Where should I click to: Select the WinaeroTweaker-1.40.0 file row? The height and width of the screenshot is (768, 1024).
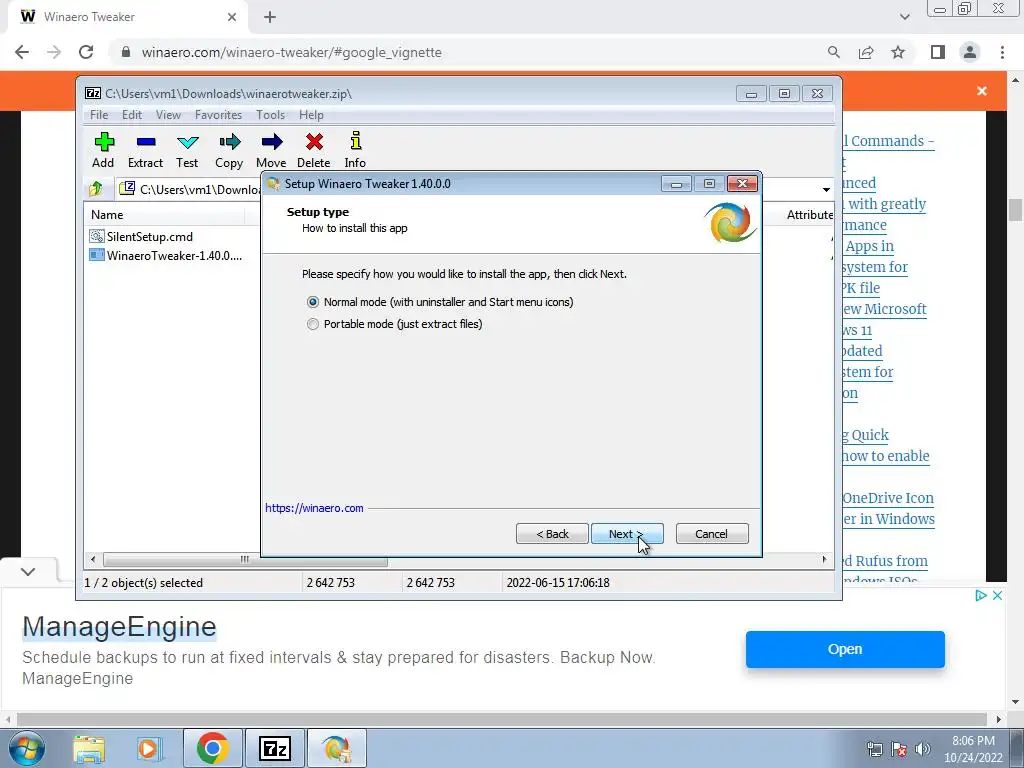click(x=166, y=255)
